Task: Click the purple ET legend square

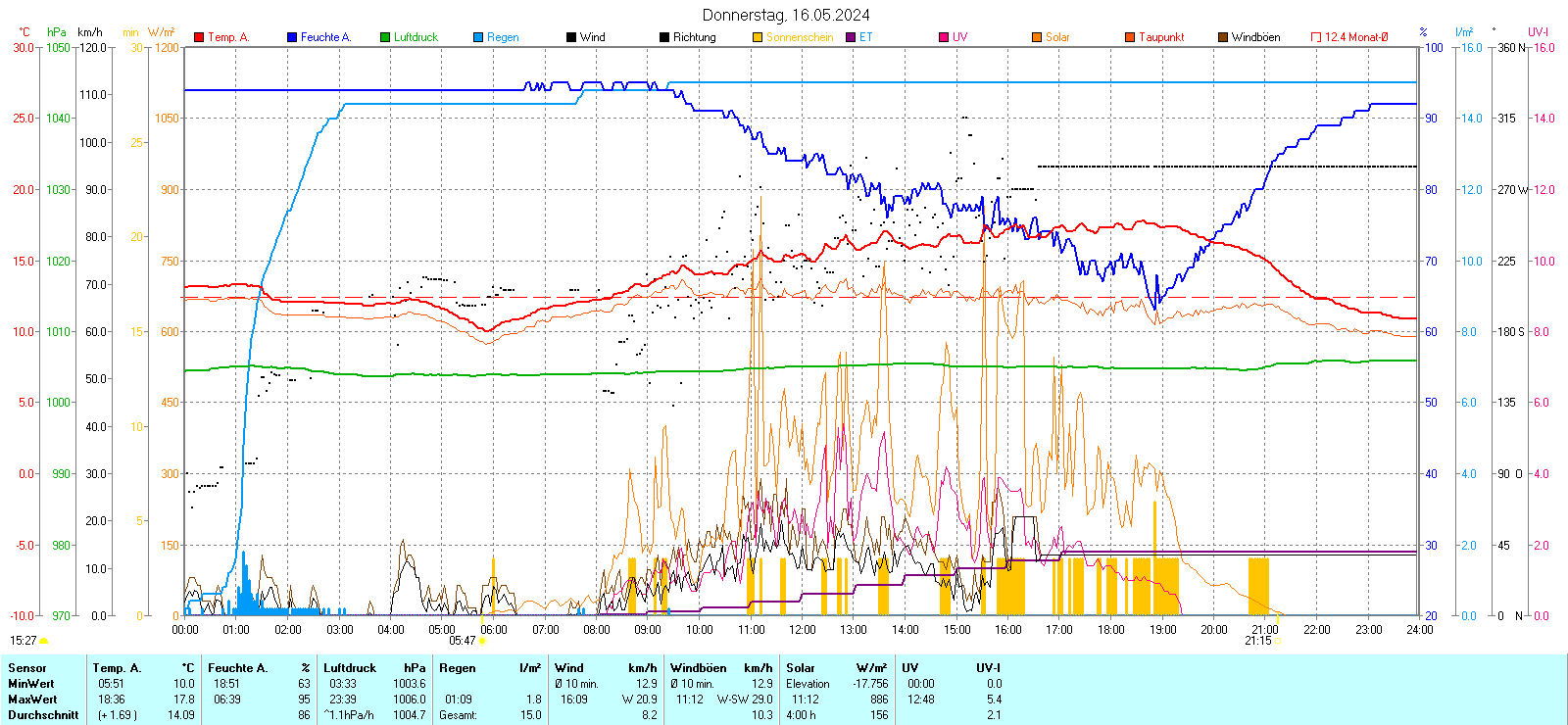Action: coord(851,37)
